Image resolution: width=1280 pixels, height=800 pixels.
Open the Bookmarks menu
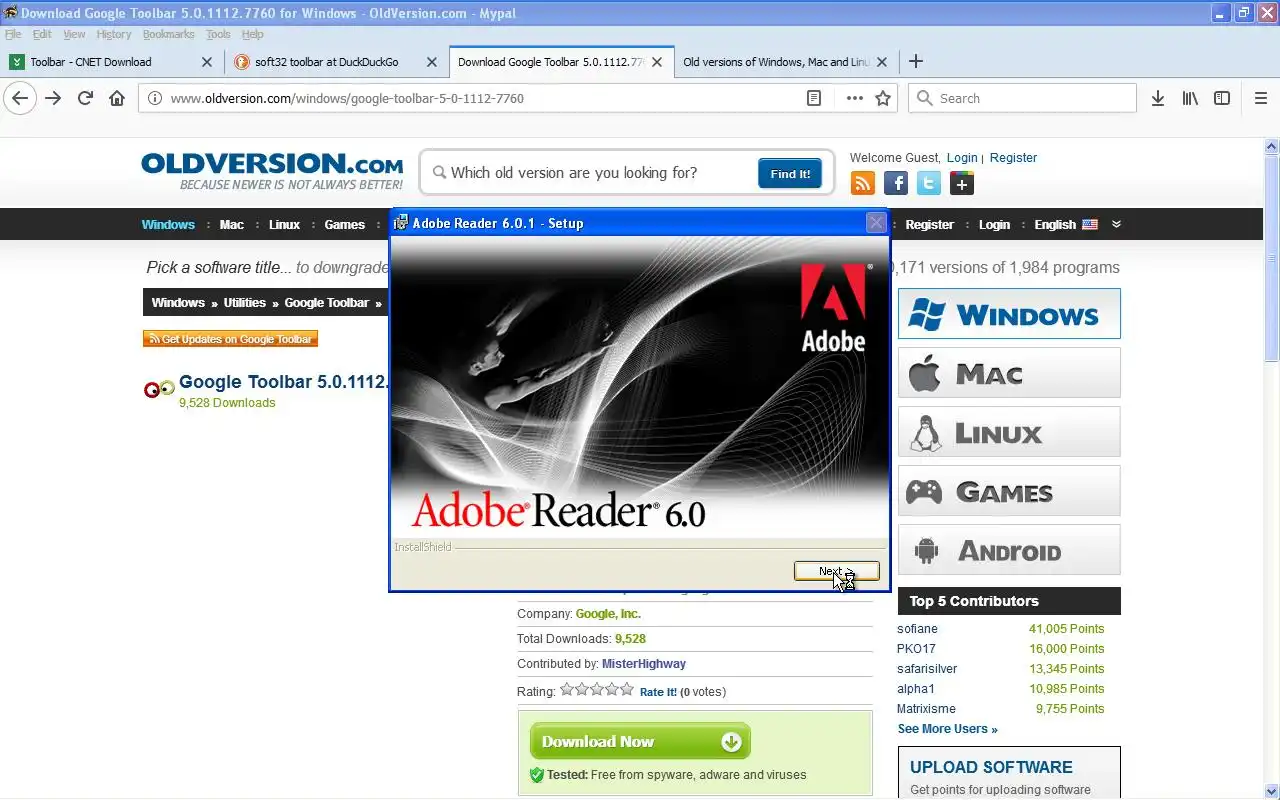click(x=168, y=34)
